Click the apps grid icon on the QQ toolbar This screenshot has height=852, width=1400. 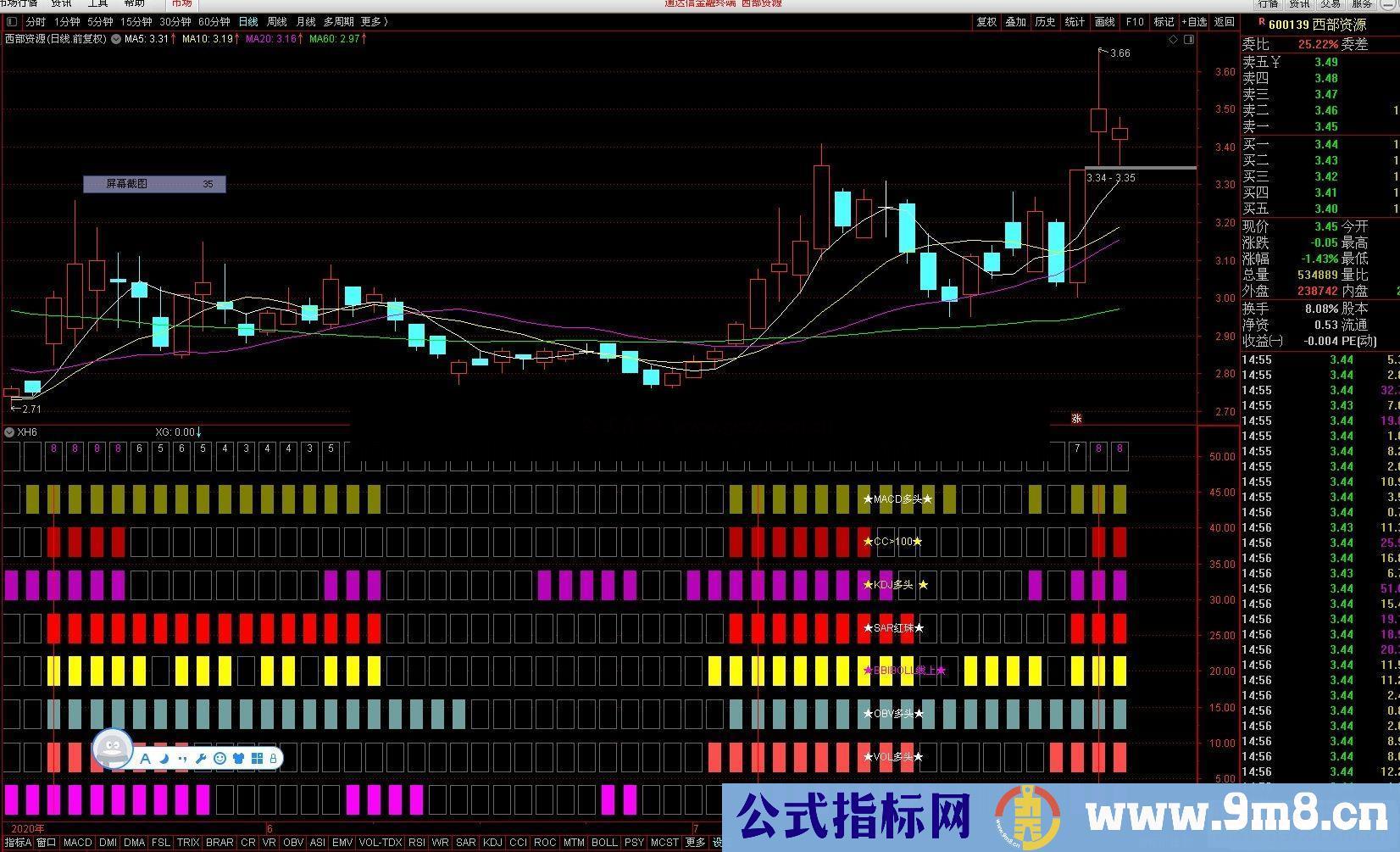[x=258, y=758]
